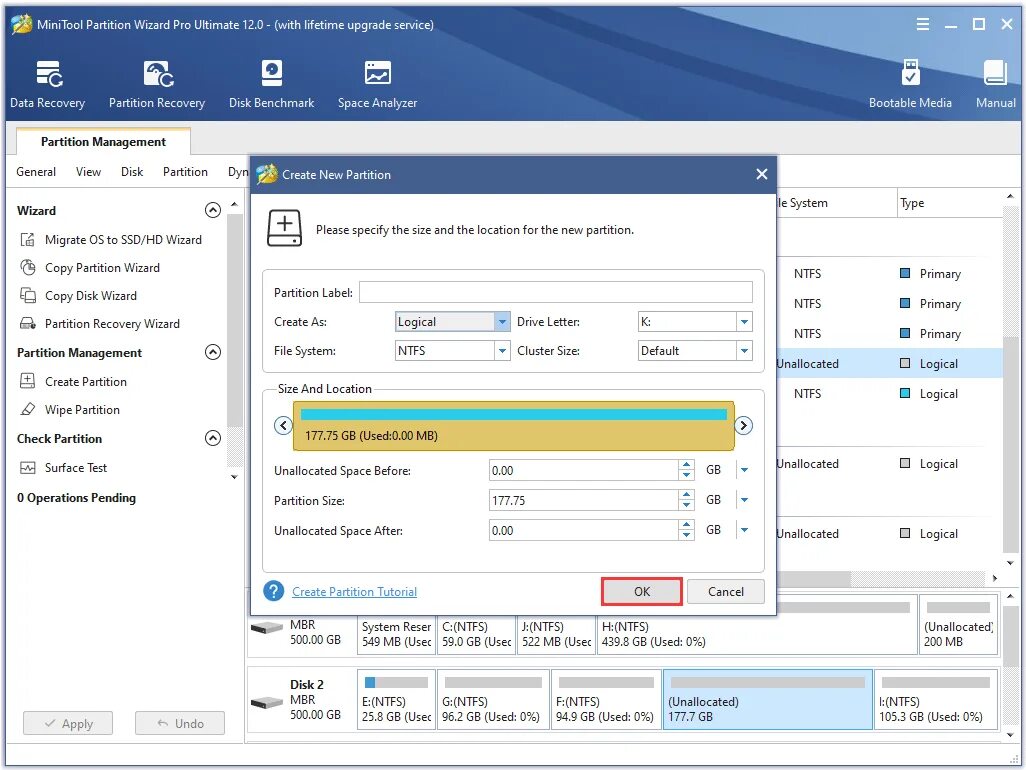Switch to Partition Management tab
Image resolution: width=1026 pixels, height=770 pixels.
103,141
